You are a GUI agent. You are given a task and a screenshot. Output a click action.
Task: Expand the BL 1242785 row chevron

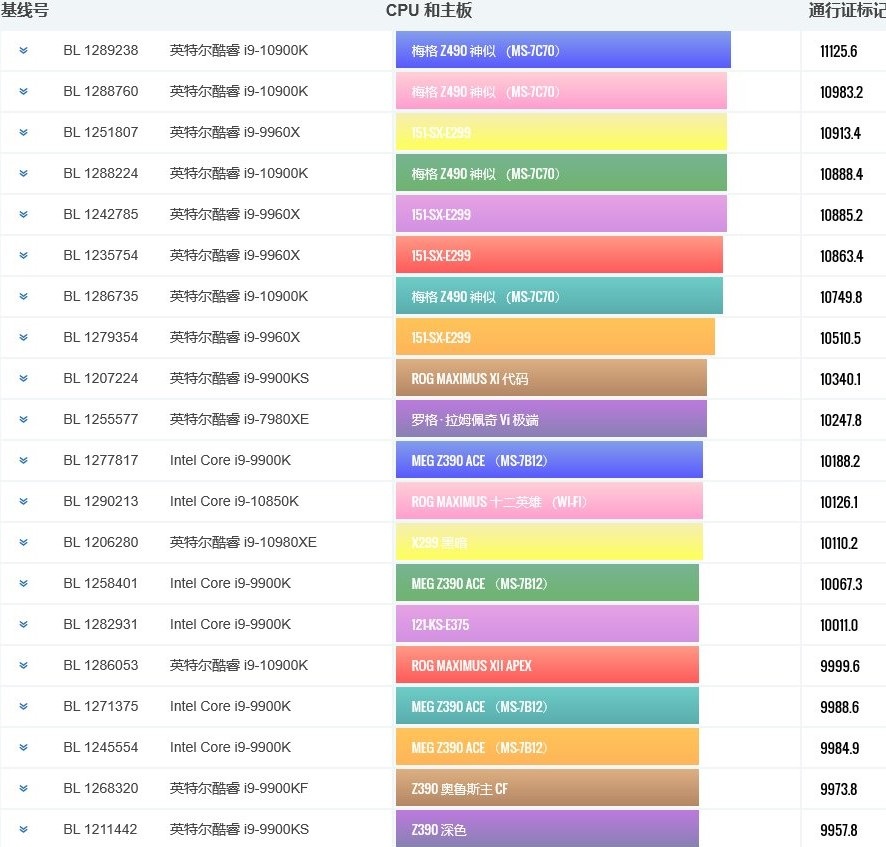pyautogui.click(x=23, y=214)
